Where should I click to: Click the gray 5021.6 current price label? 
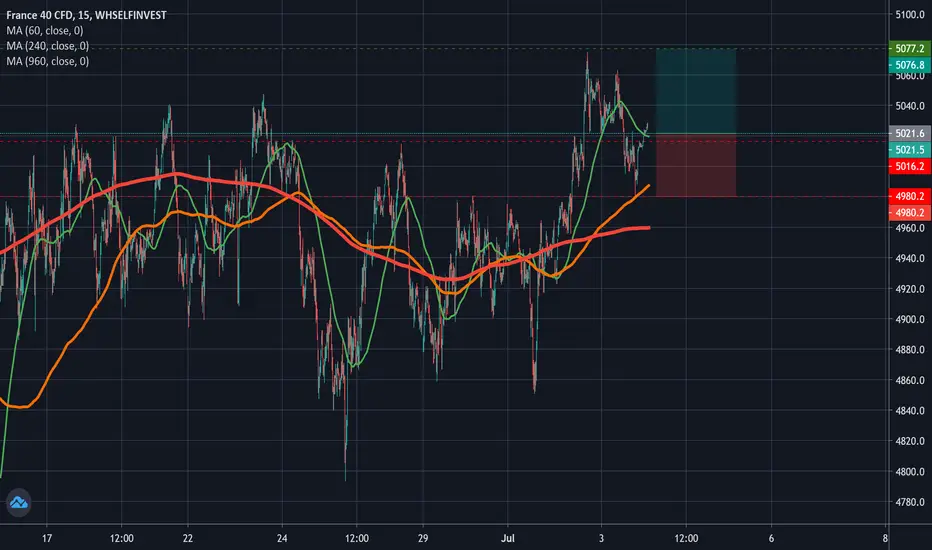point(909,133)
